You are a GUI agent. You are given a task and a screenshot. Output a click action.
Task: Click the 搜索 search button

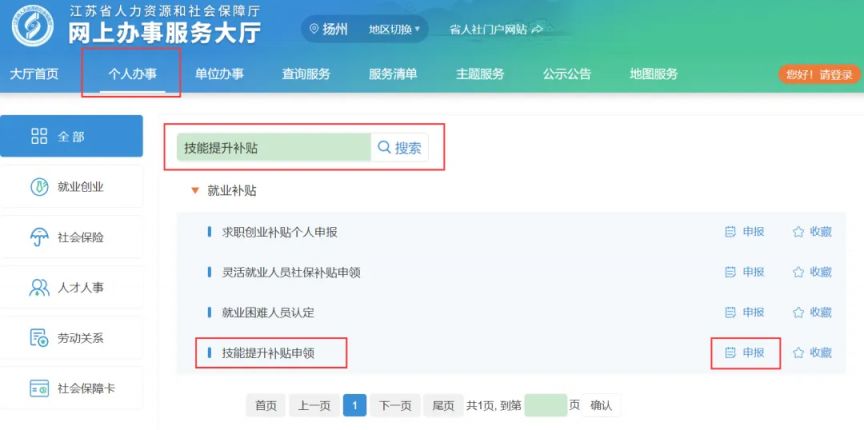click(x=399, y=148)
